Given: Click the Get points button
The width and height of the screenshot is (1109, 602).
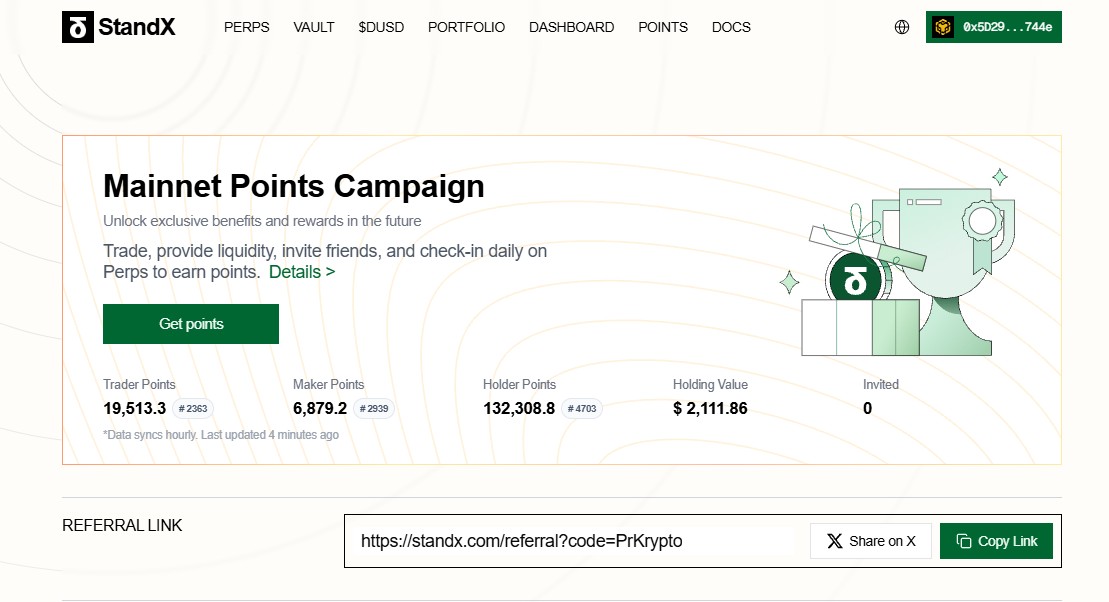Looking at the screenshot, I should click(191, 324).
